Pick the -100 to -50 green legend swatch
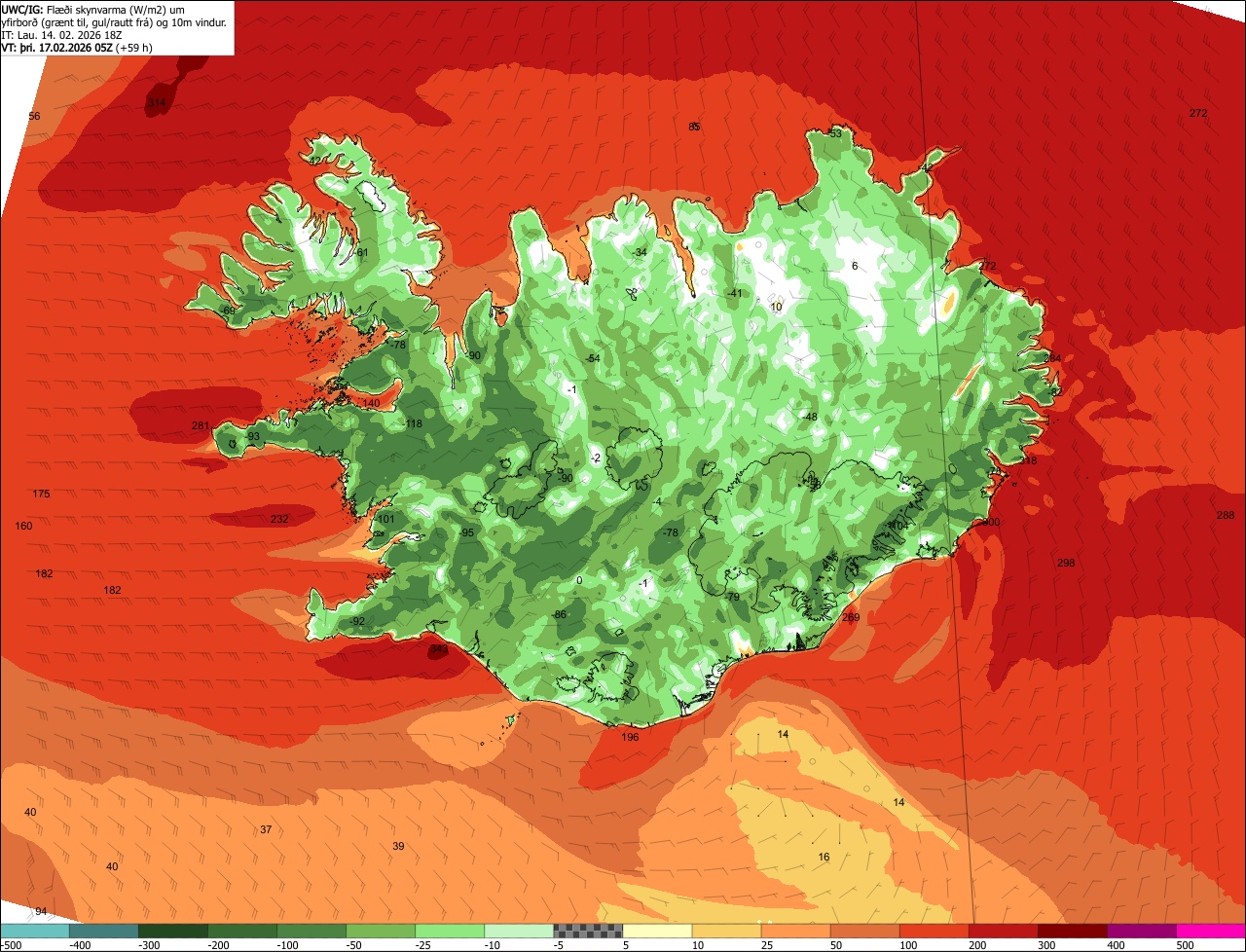The height and width of the screenshot is (952, 1246). pyautogui.click(x=311, y=931)
